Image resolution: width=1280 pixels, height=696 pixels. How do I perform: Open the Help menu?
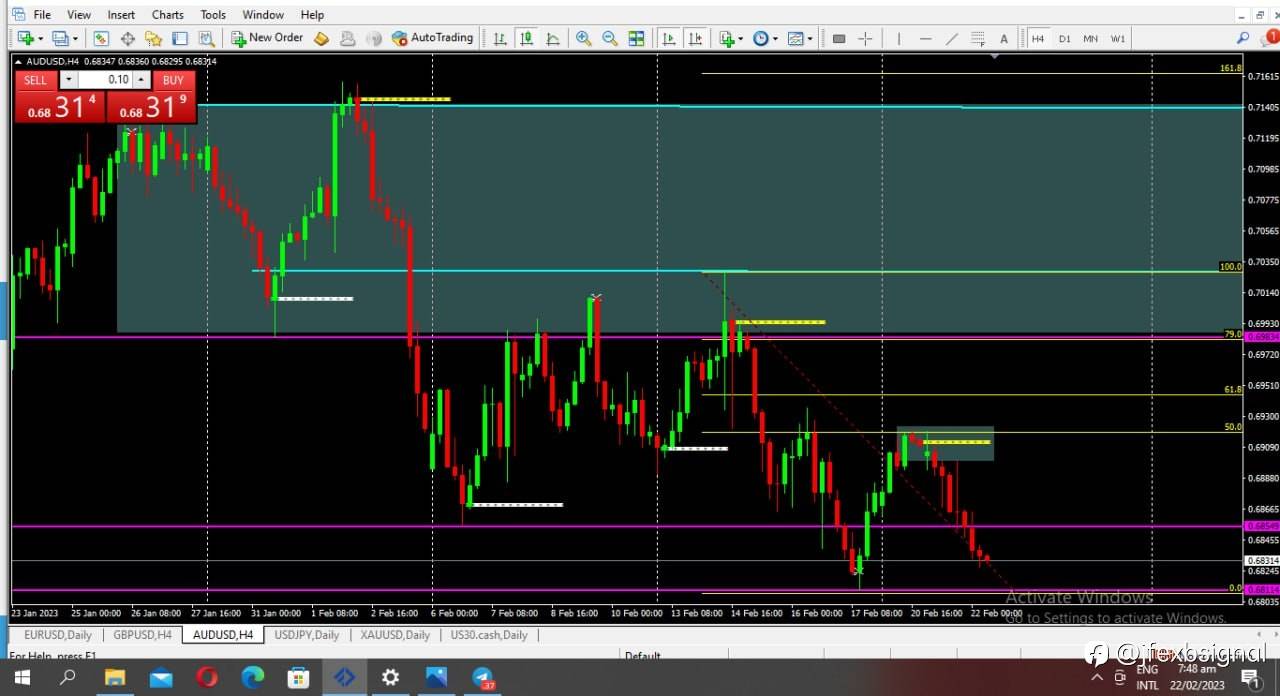312,14
